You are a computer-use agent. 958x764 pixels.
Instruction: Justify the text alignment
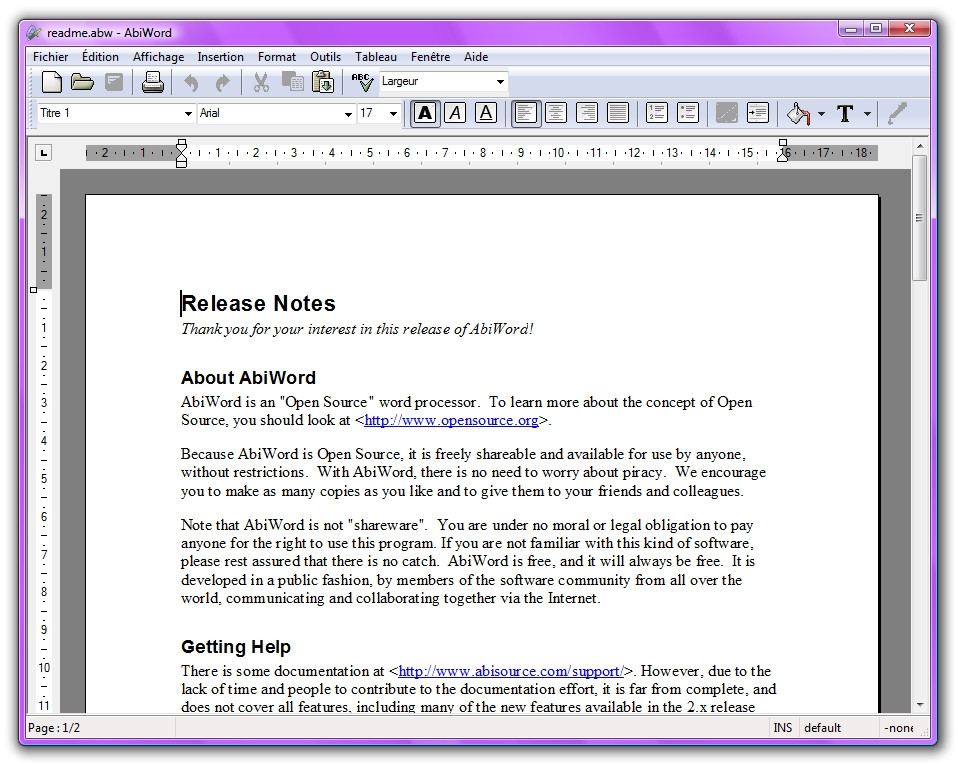pos(618,113)
